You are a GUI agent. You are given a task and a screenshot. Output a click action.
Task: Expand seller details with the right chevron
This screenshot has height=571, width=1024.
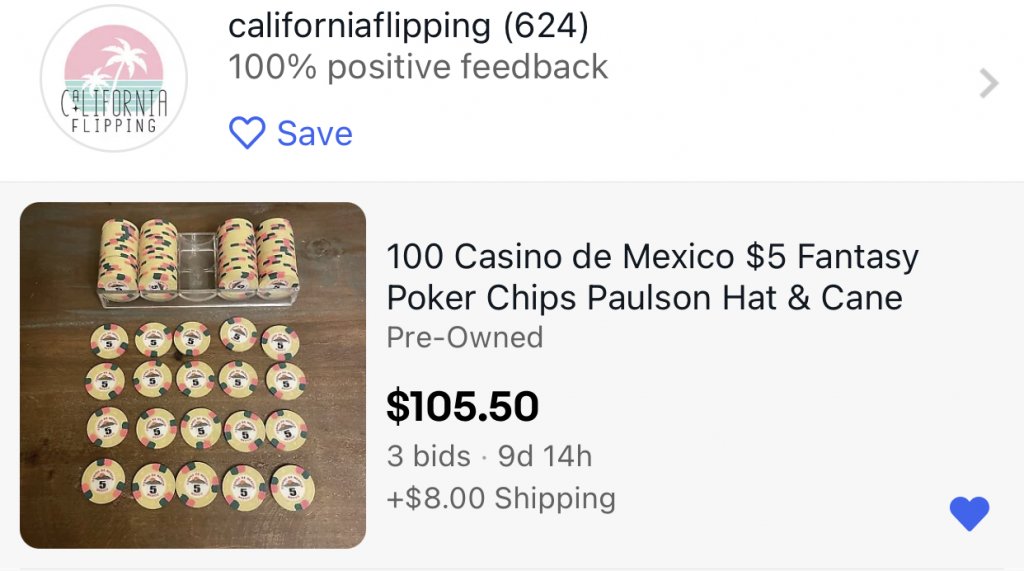[x=988, y=83]
